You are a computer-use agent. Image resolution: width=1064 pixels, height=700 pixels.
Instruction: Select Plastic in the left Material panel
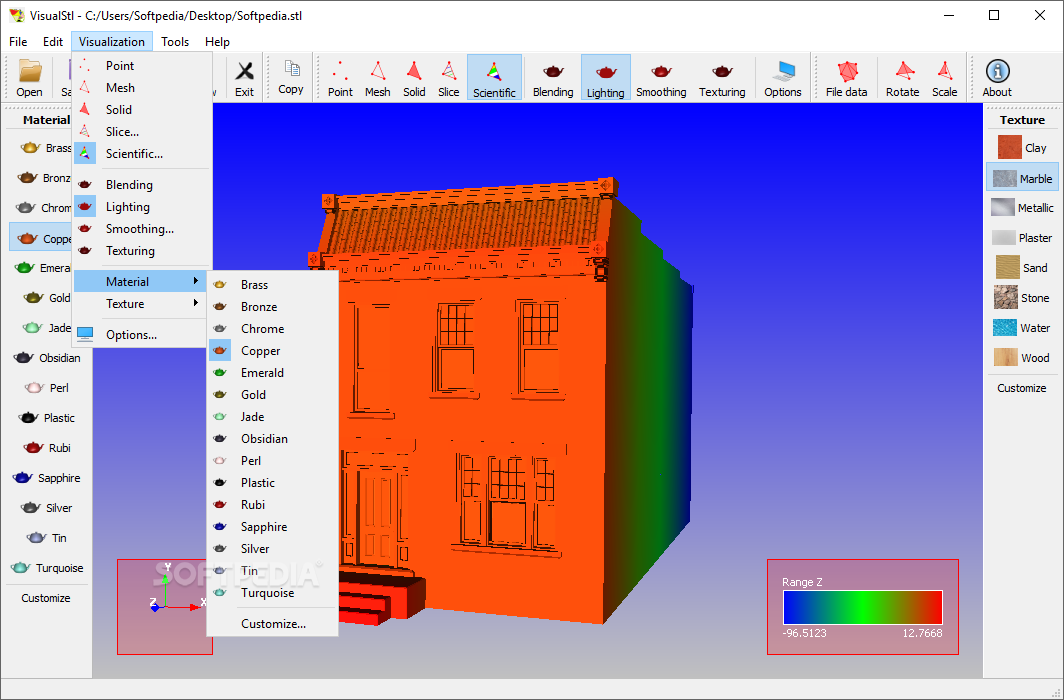click(47, 418)
